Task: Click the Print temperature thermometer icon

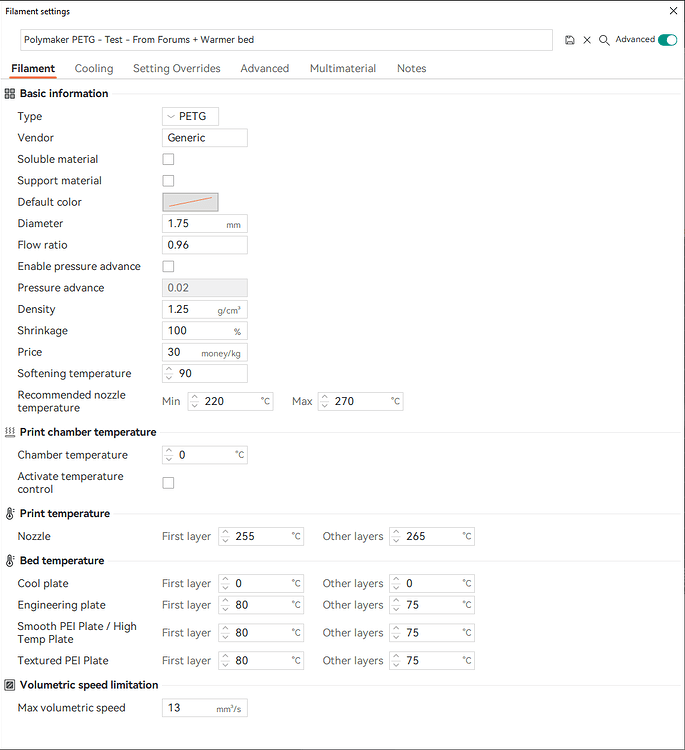Action: click(x=10, y=514)
